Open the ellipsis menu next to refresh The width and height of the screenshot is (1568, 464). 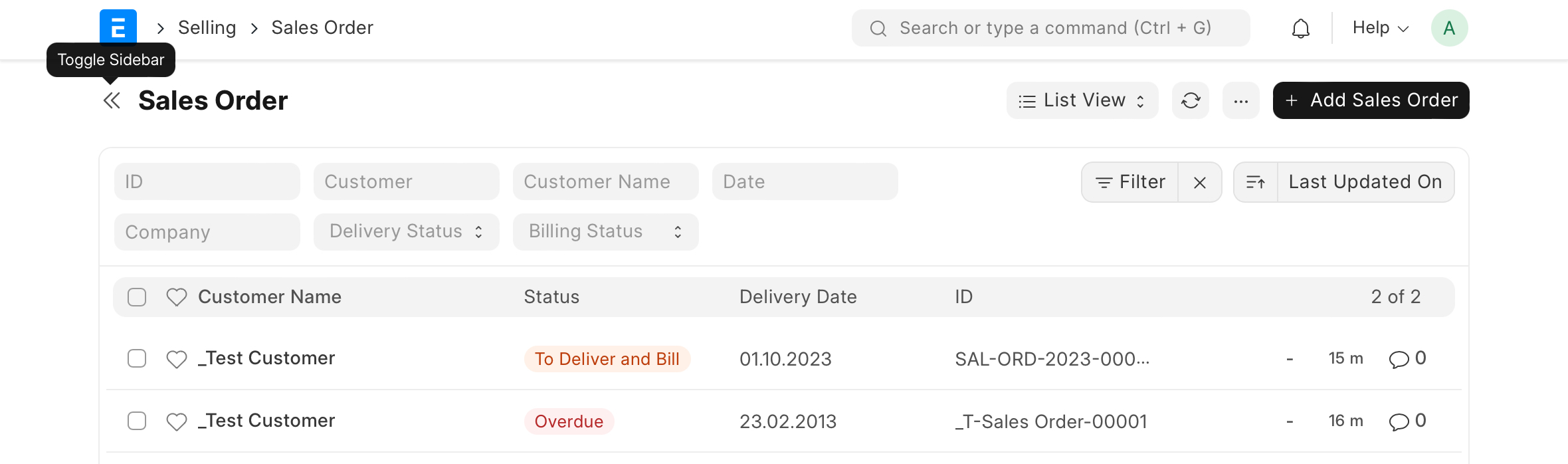1240,100
